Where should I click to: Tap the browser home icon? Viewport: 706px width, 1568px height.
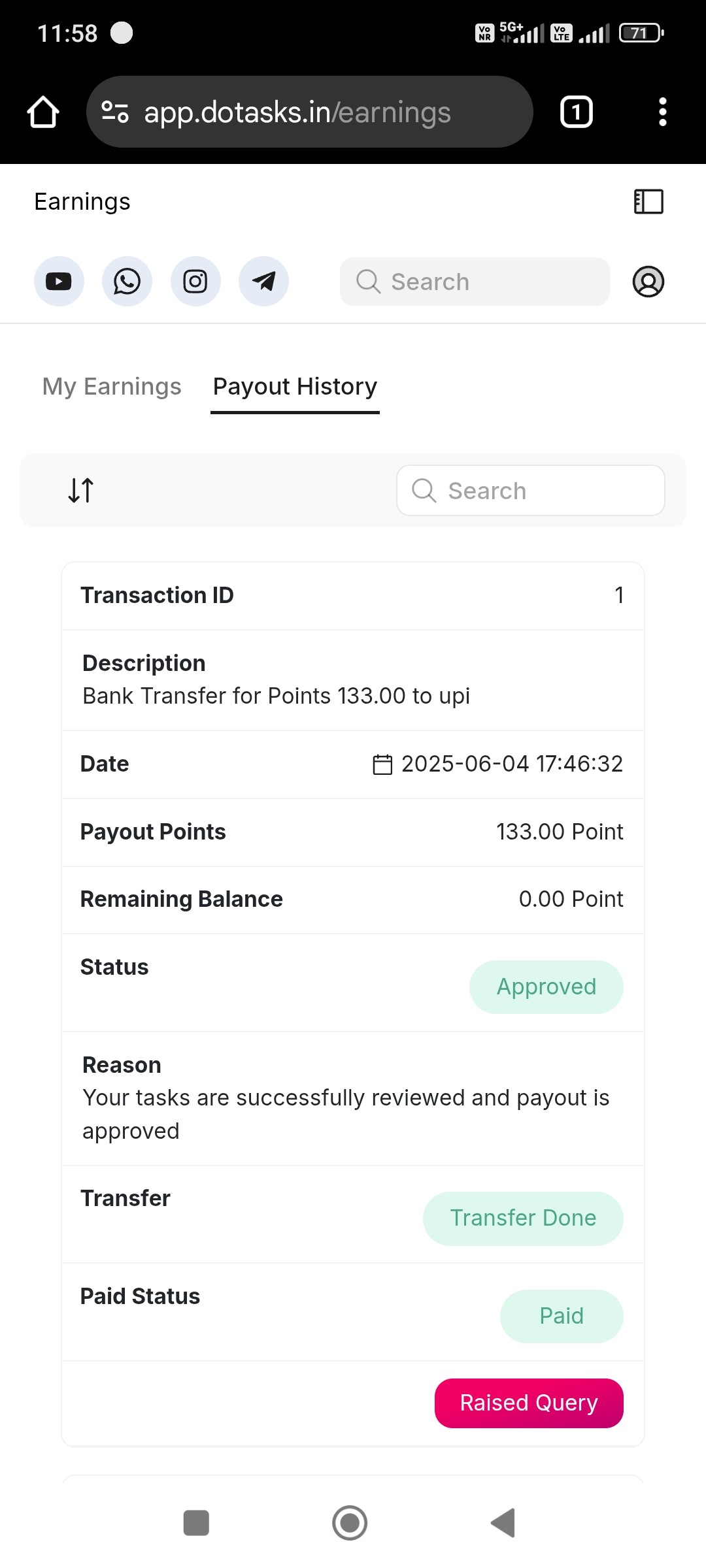43,112
